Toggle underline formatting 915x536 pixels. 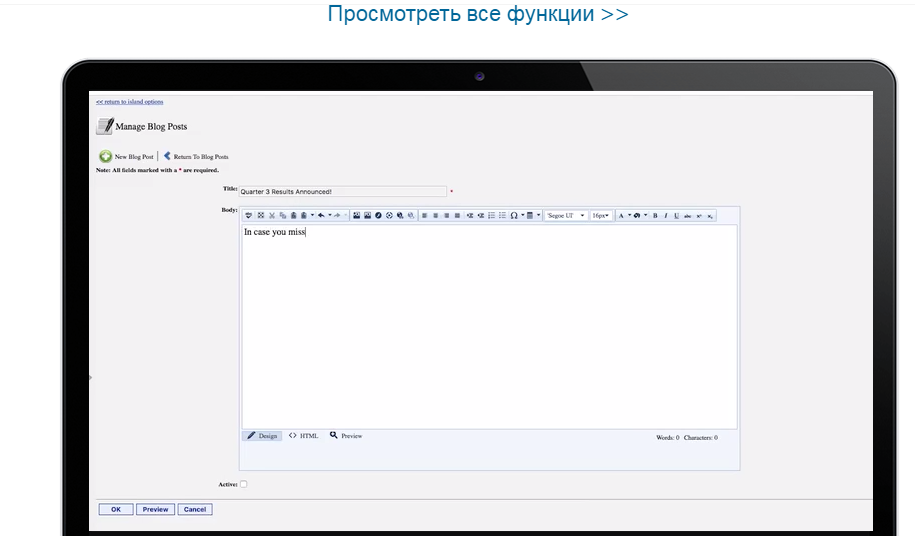pos(676,216)
